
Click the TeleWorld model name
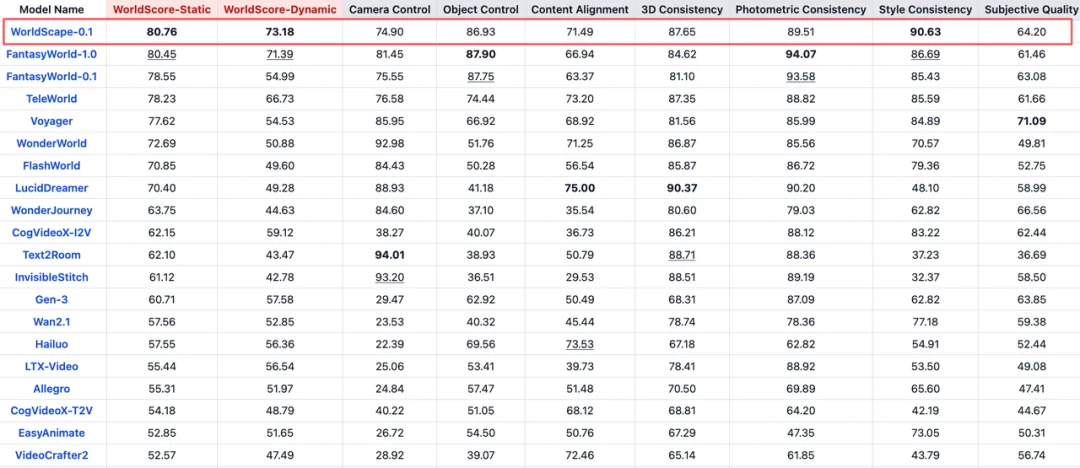click(52, 99)
